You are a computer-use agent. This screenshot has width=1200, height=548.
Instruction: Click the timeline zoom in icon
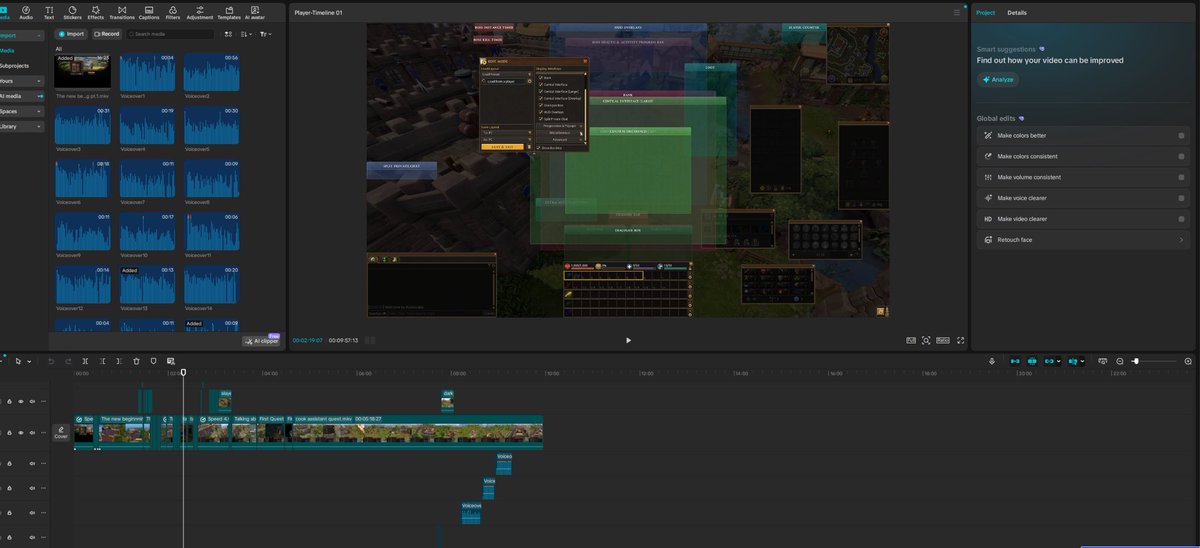click(1188, 361)
